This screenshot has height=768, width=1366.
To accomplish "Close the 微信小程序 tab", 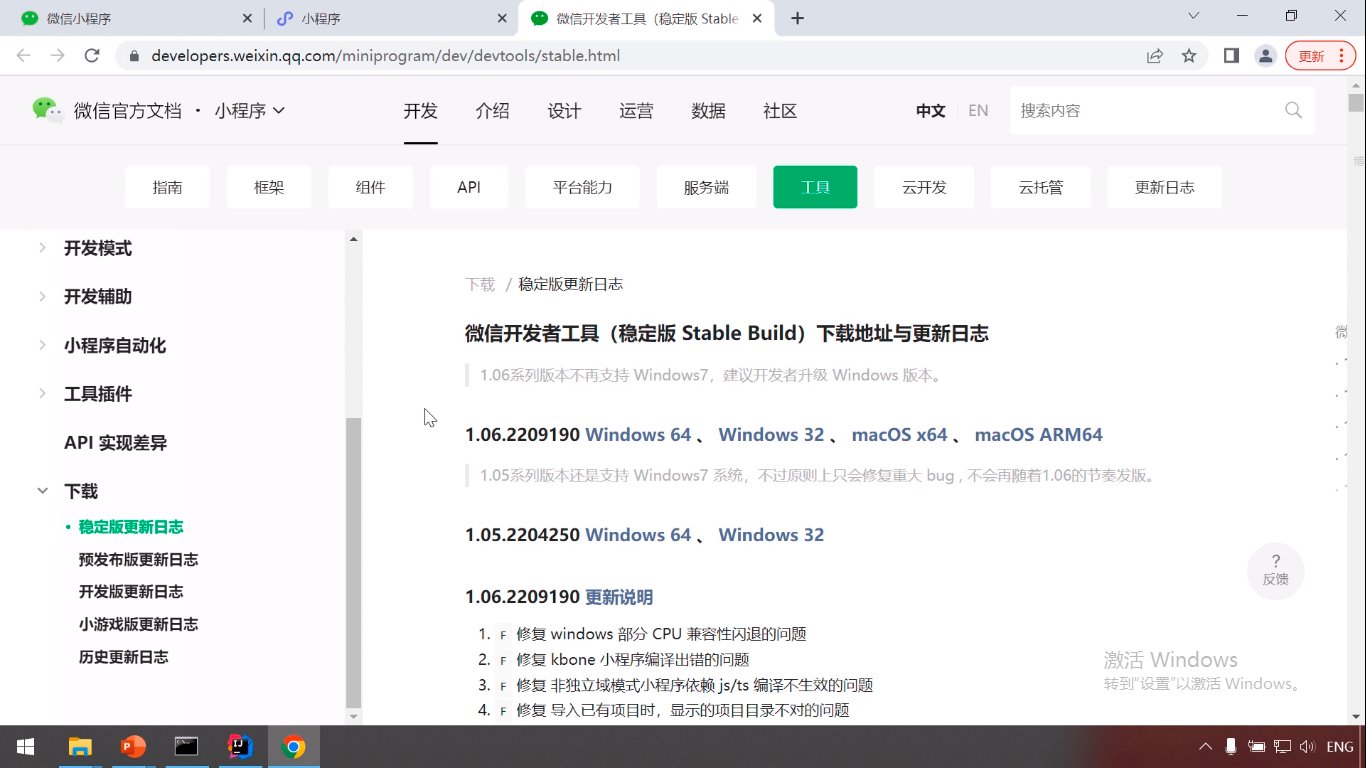I will point(248,18).
